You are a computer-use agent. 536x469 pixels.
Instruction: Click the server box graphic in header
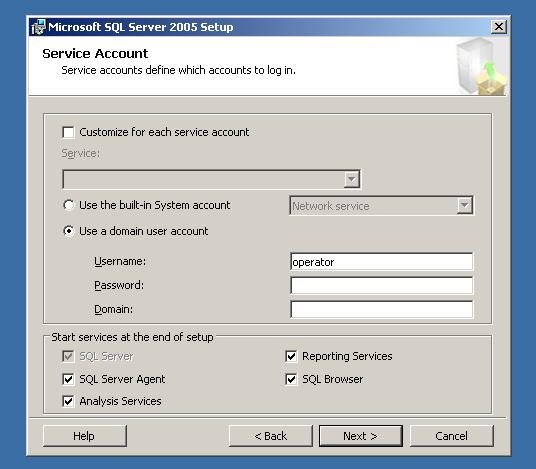[x=482, y=66]
